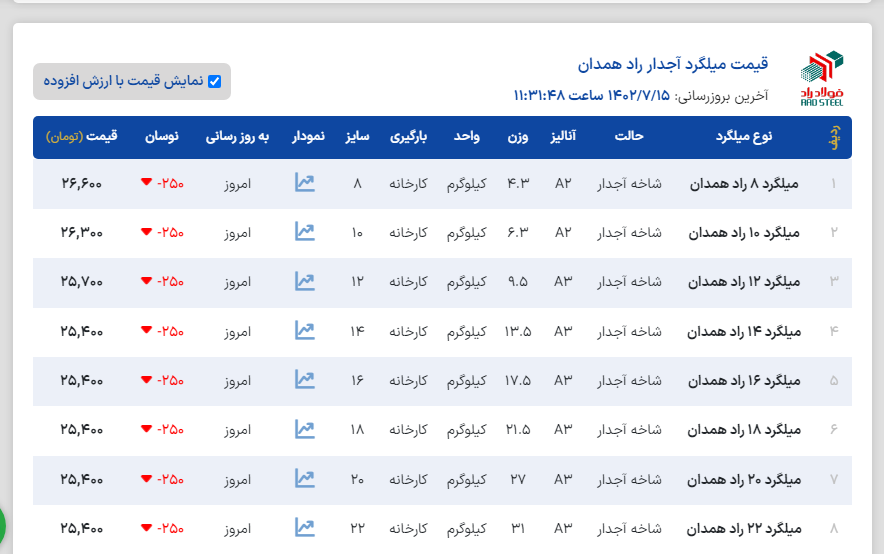
Task: Click price 26,600 in first row
Action: (81, 184)
